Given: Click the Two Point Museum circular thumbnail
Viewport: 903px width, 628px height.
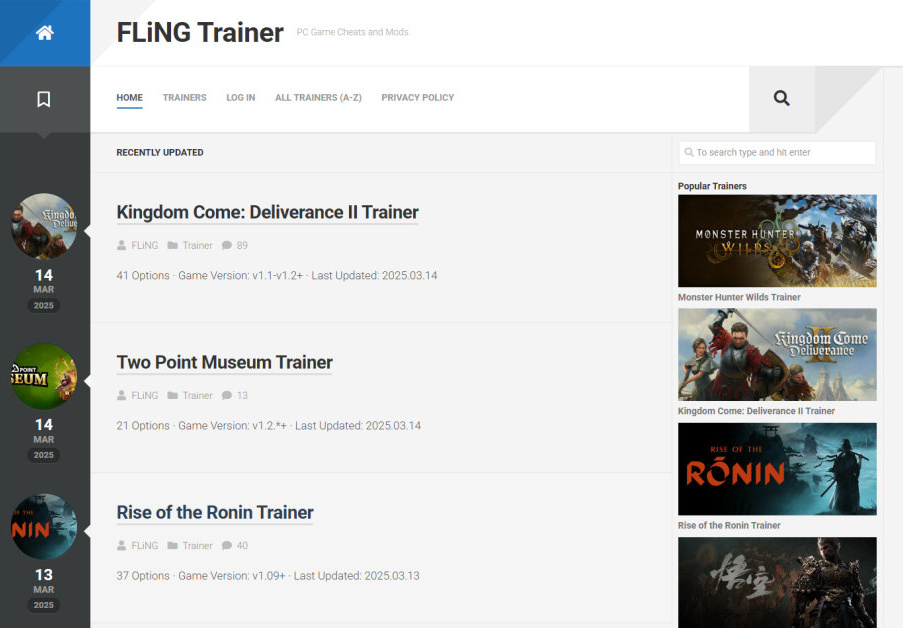Looking at the screenshot, I should (x=44, y=376).
